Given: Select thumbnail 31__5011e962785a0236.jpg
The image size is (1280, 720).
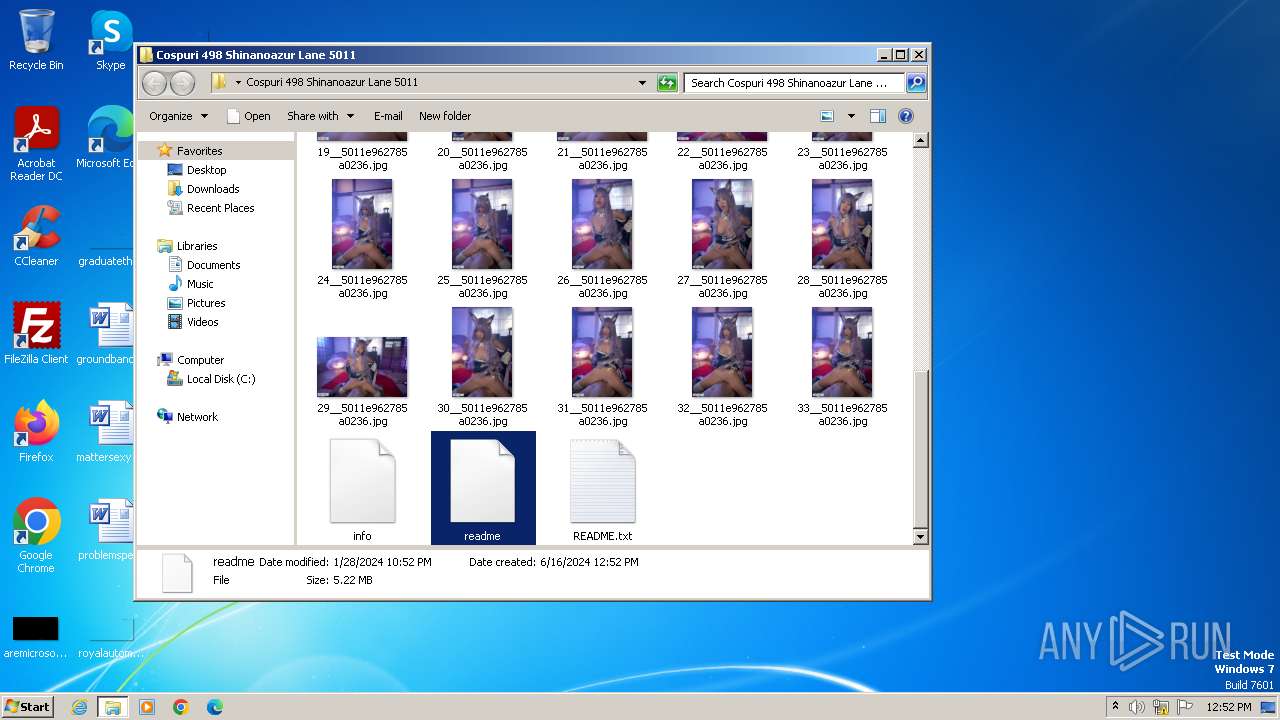Looking at the screenshot, I should pyautogui.click(x=602, y=352).
